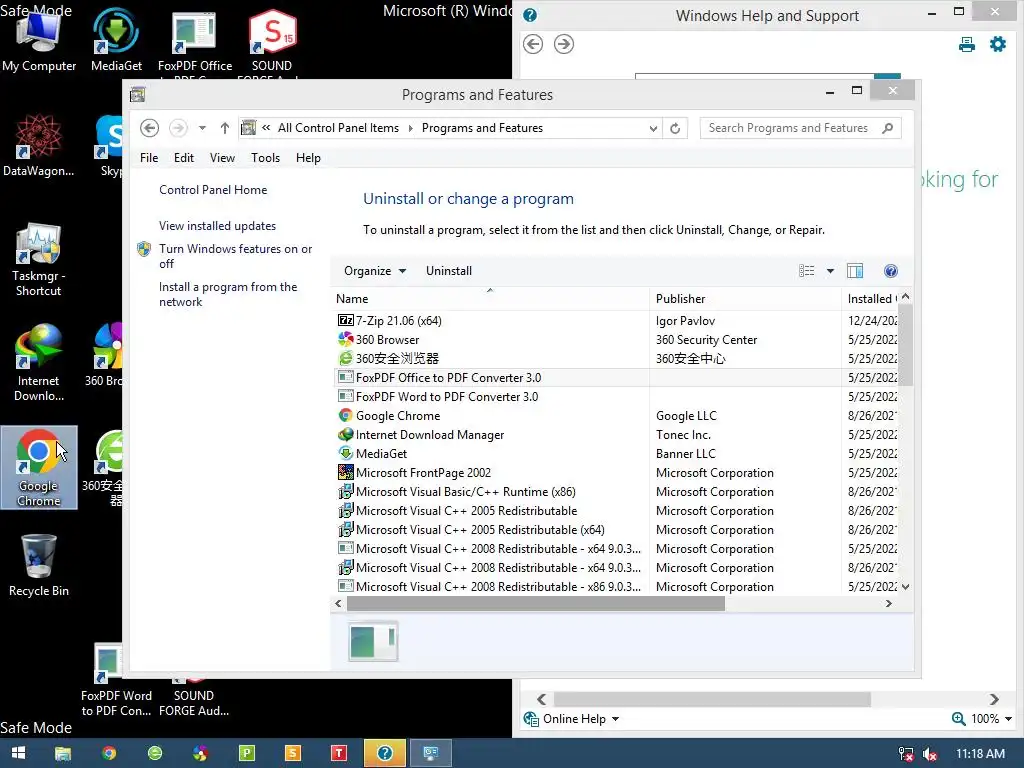This screenshot has width=1024, height=768.
Task: Open View installed updates link
Action: coord(217,226)
